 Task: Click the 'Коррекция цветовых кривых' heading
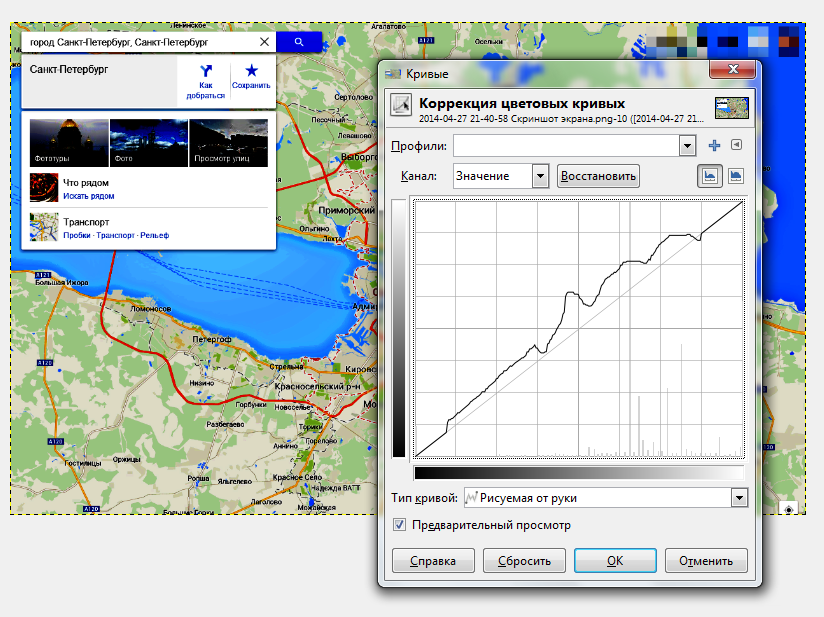522,104
